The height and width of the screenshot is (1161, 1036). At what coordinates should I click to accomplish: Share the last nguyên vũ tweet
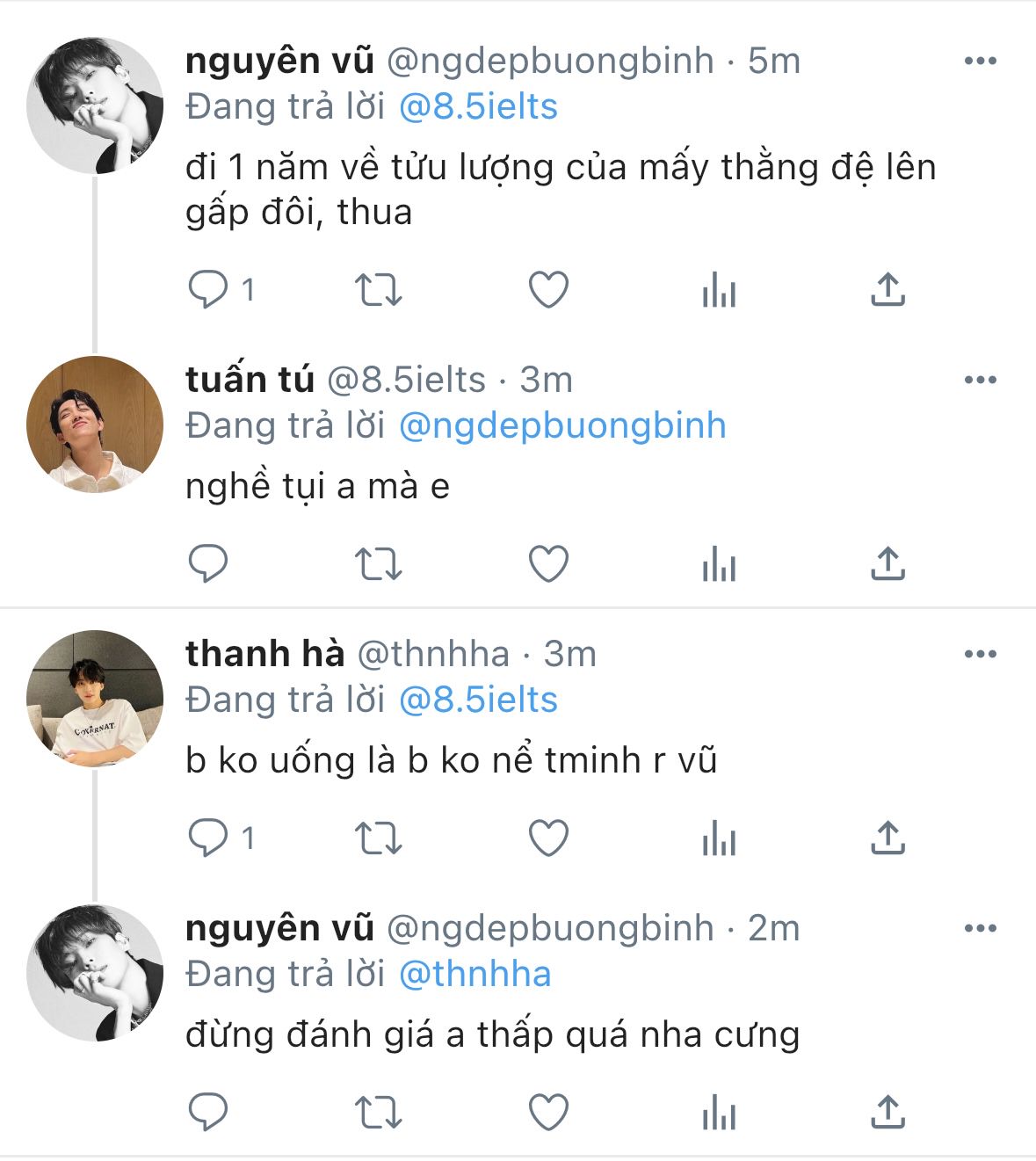click(x=887, y=1112)
